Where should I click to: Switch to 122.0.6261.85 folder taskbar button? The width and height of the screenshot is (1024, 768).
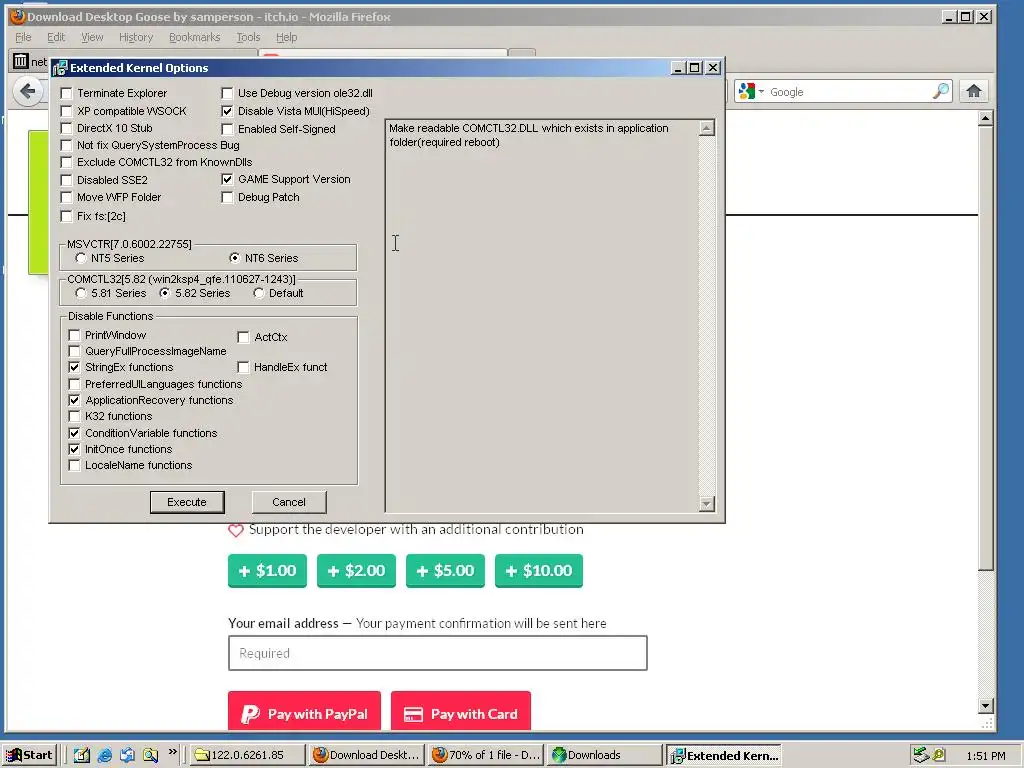tap(248, 755)
